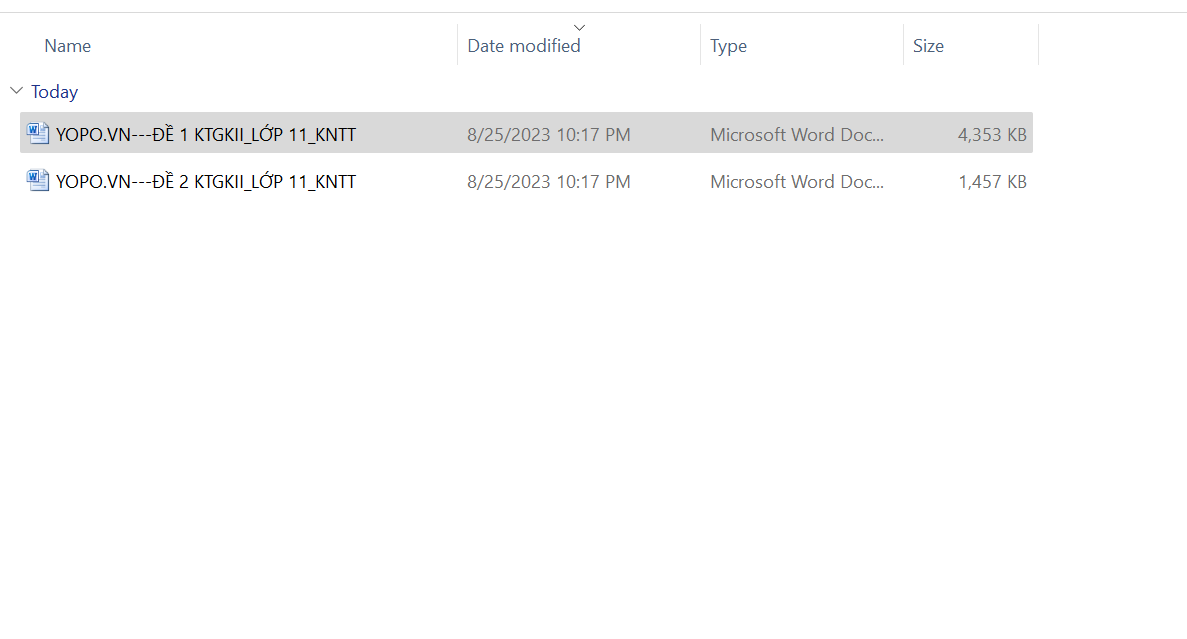Screen dimensions: 1187x639
Task: Click the Microsoft Word type of ĐỀ 1 file
Action: [x=797, y=134]
